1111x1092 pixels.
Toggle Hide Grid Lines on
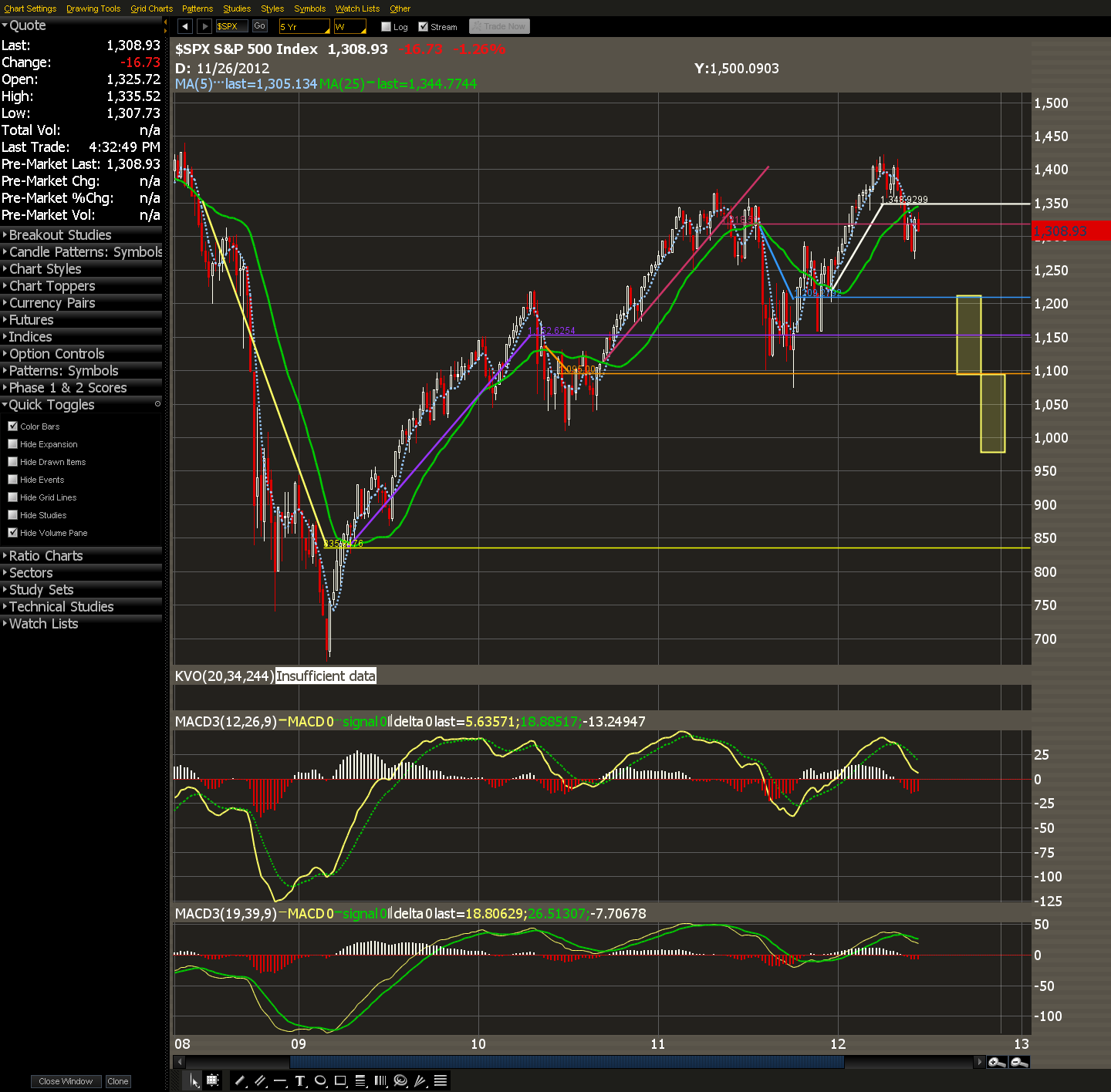click(x=12, y=497)
